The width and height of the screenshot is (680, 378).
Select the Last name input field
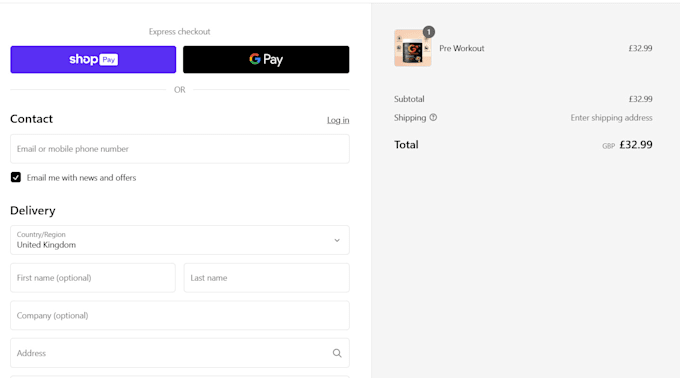point(266,277)
